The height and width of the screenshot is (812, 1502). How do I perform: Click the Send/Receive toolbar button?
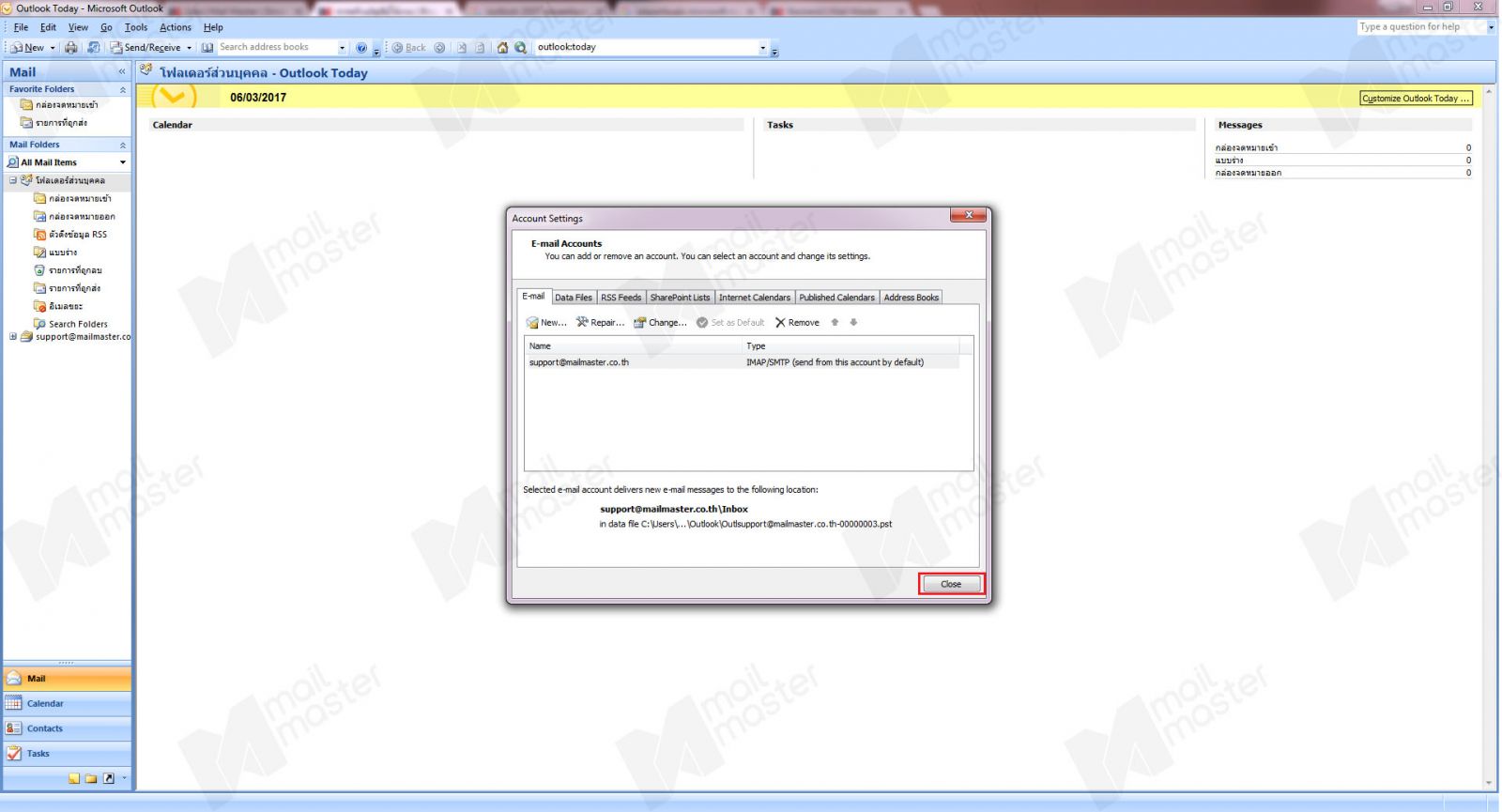pyautogui.click(x=146, y=47)
